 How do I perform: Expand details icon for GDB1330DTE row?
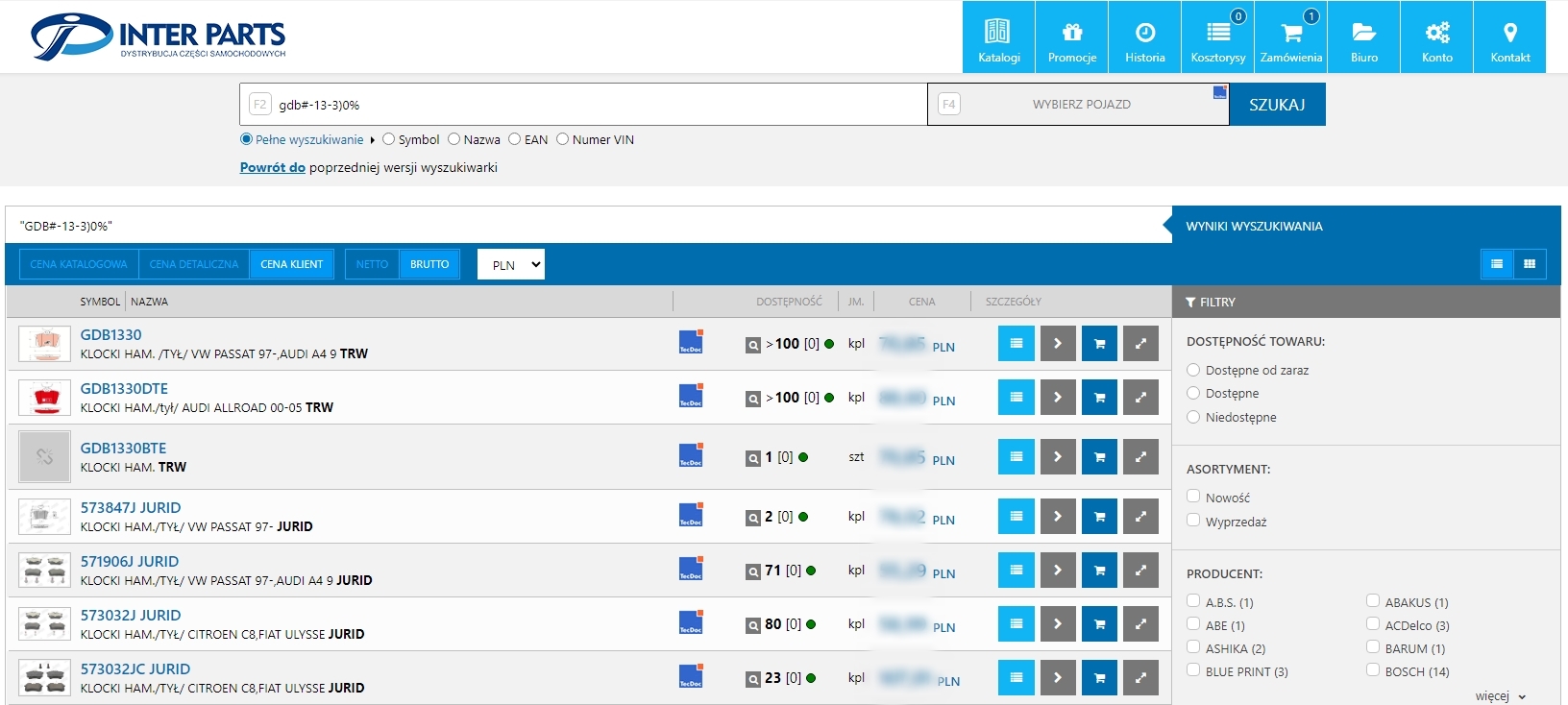coord(1140,398)
